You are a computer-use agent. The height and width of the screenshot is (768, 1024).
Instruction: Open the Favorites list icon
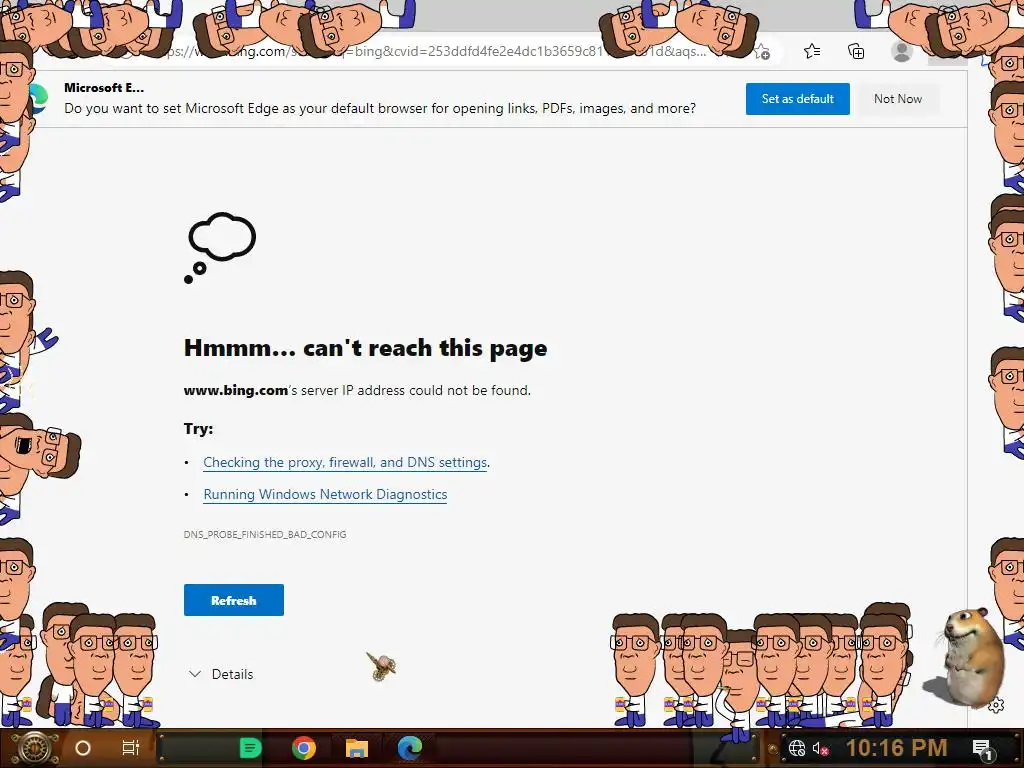click(x=812, y=51)
